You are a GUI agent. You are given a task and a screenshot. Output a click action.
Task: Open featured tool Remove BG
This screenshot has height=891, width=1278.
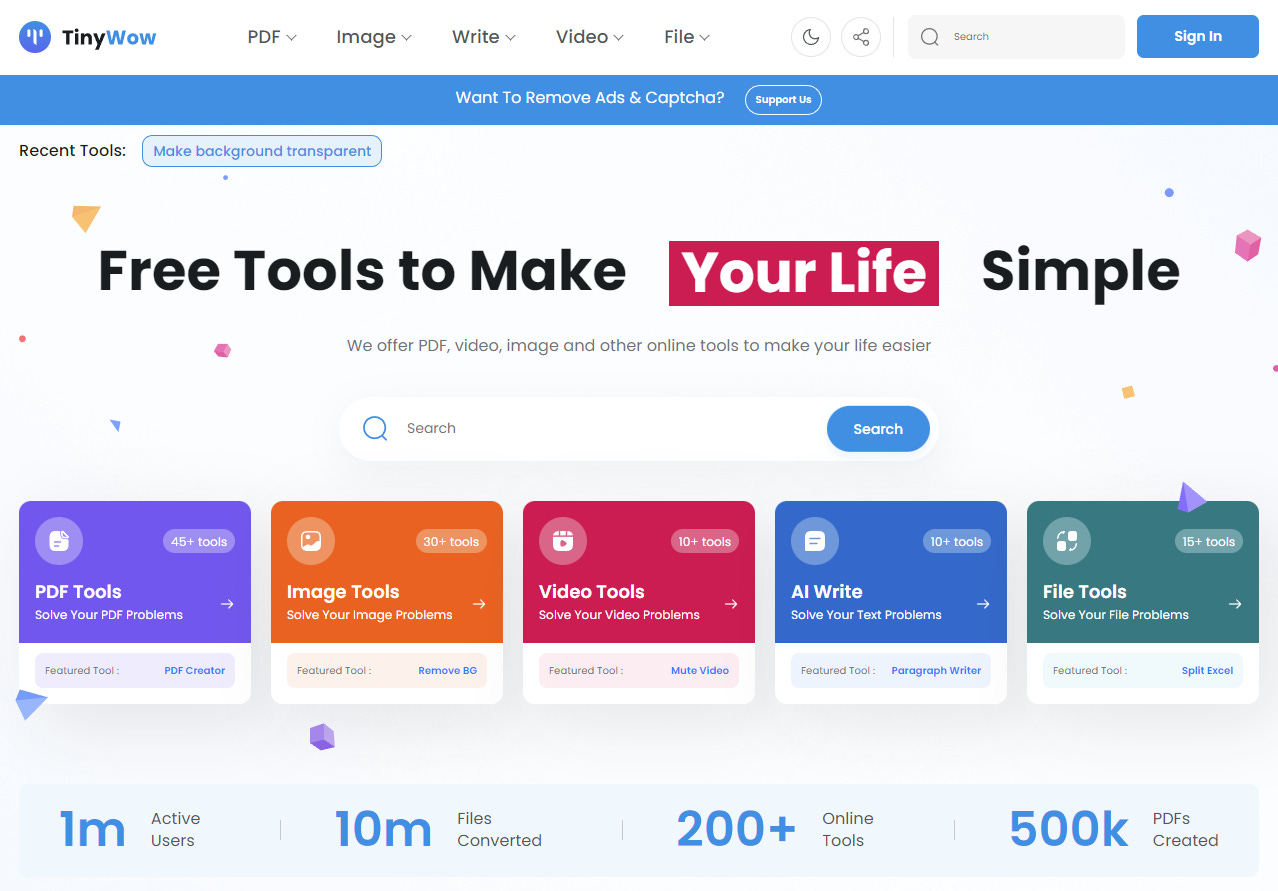447,670
